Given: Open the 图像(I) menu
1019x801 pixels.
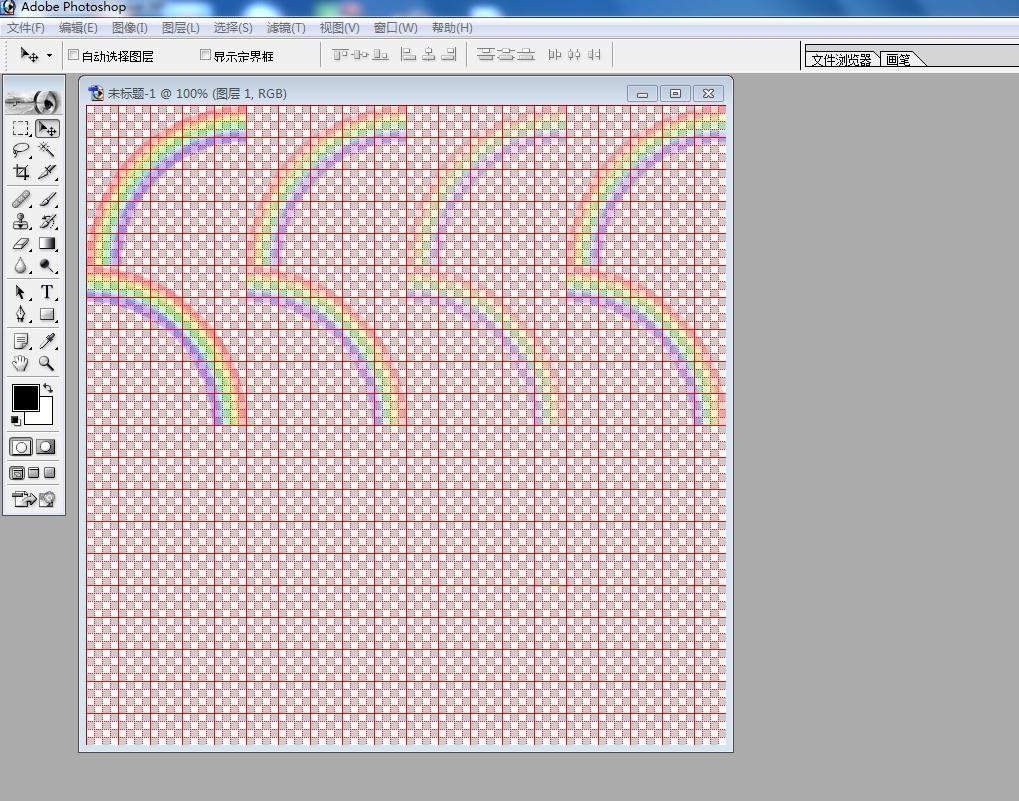Looking at the screenshot, I should point(129,28).
